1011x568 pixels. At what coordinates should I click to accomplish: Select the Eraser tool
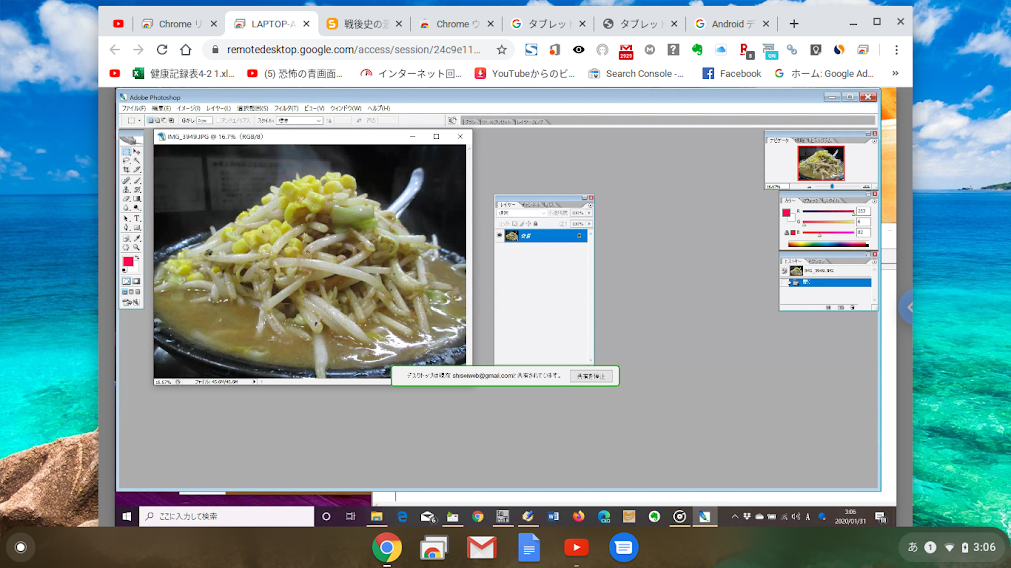(x=126, y=199)
